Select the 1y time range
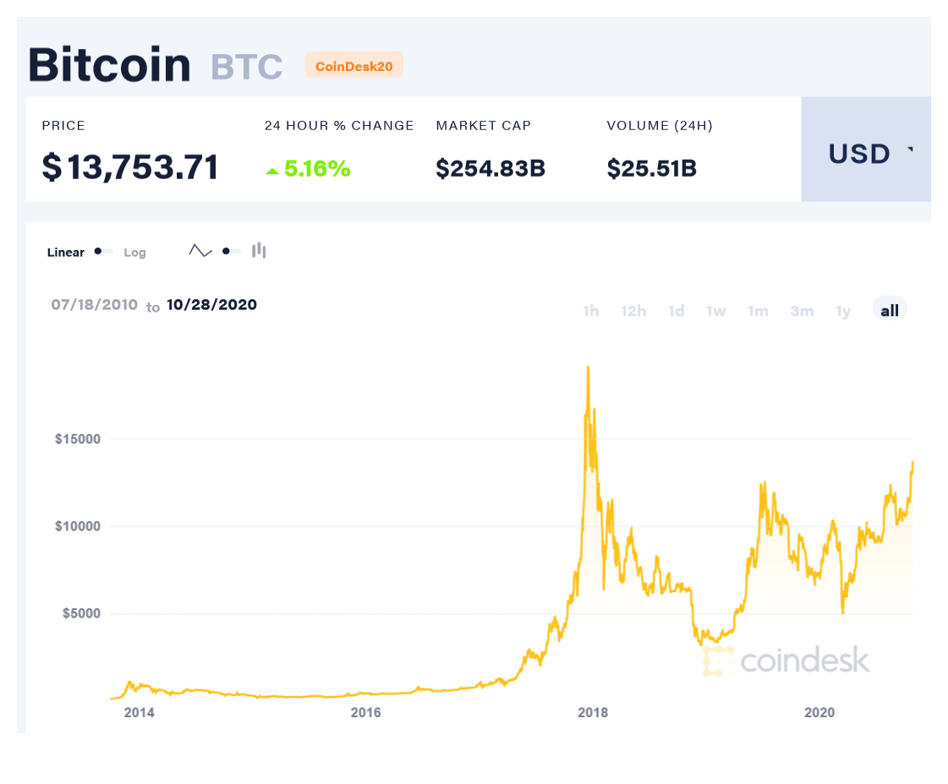 [843, 311]
